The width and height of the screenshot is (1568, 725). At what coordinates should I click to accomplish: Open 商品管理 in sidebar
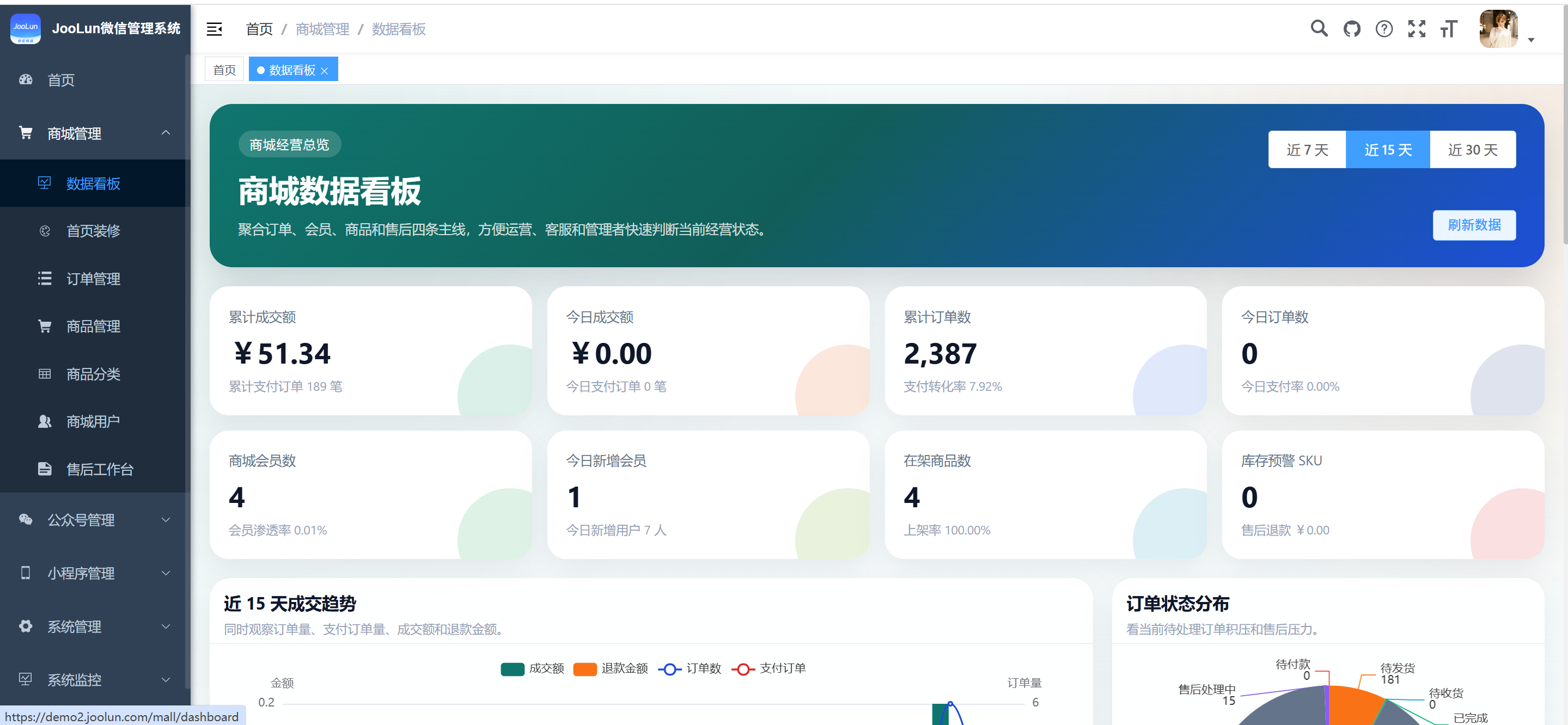click(95, 326)
